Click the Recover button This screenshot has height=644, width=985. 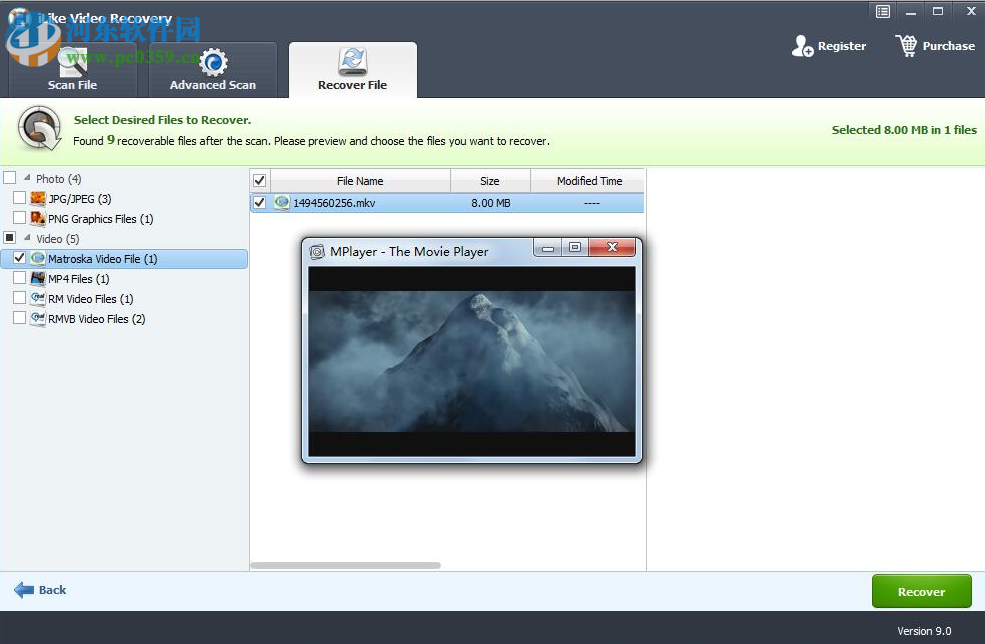(920, 591)
